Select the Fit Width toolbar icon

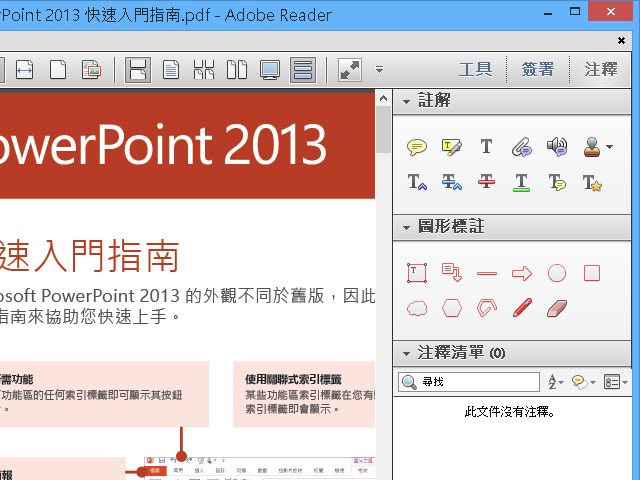24,70
